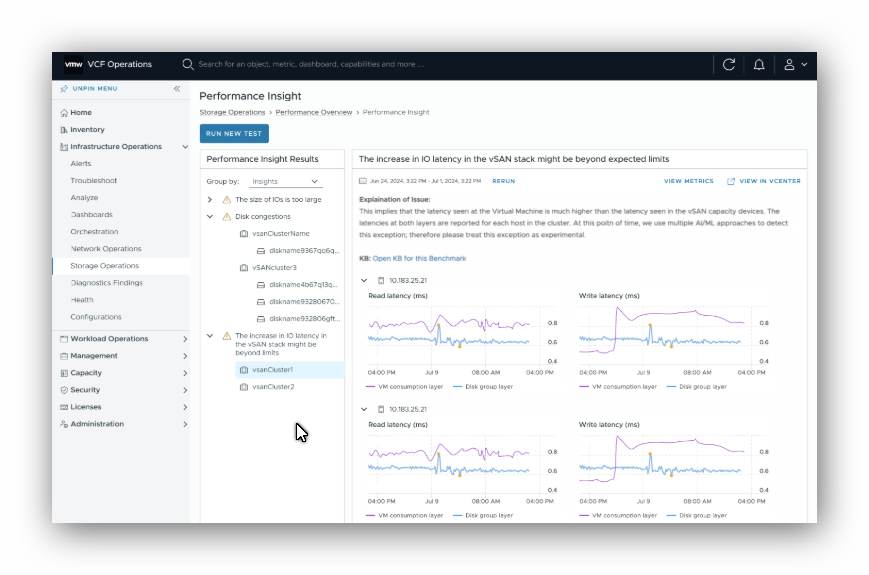Select Storage Operations in the sidebar
The image size is (869, 575).
pyautogui.click(x=105, y=266)
